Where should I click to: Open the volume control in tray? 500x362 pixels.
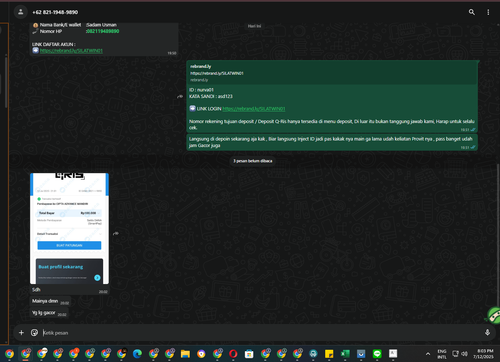click(x=464, y=354)
